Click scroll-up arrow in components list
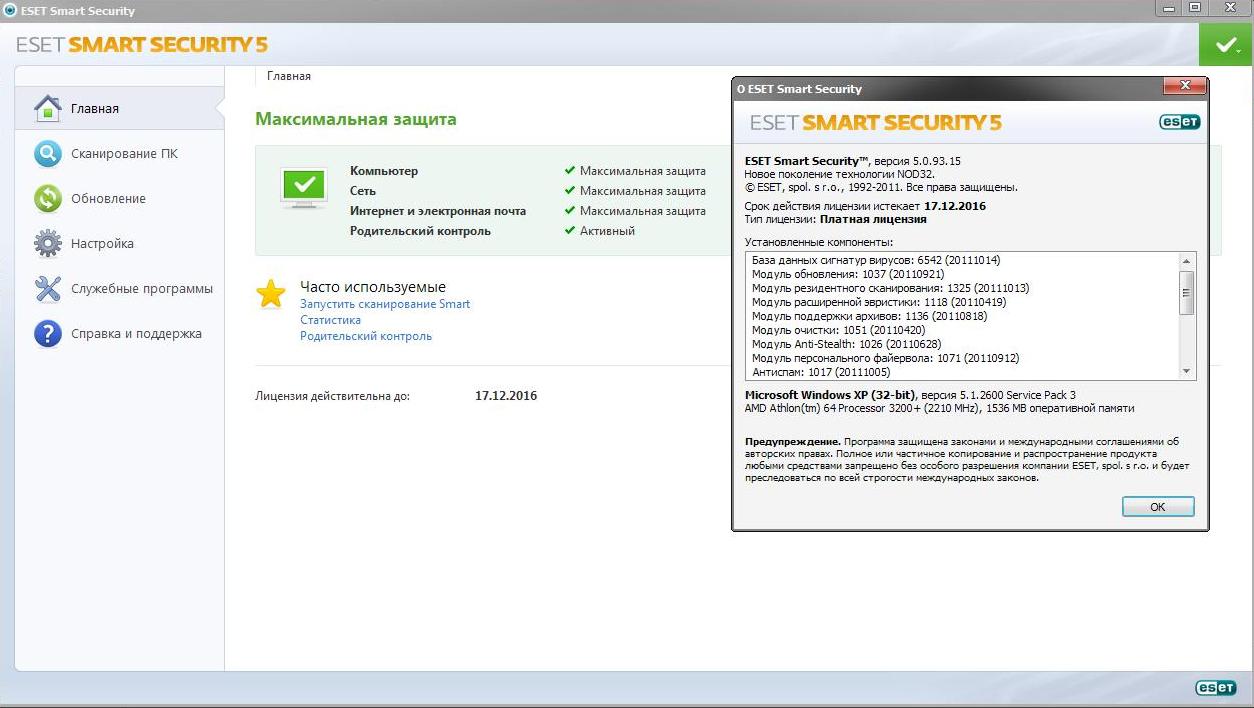1254x708 pixels. click(1187, 260)
